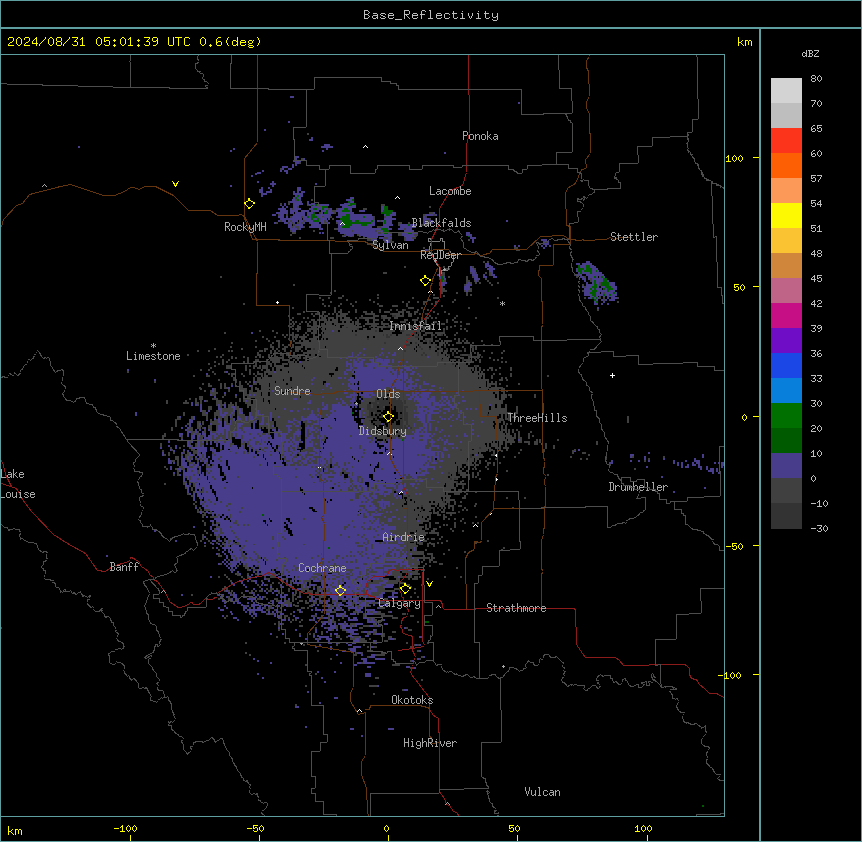Click the Calgary city label
Viewport: 862px width, 842px height.
point(399,603)
